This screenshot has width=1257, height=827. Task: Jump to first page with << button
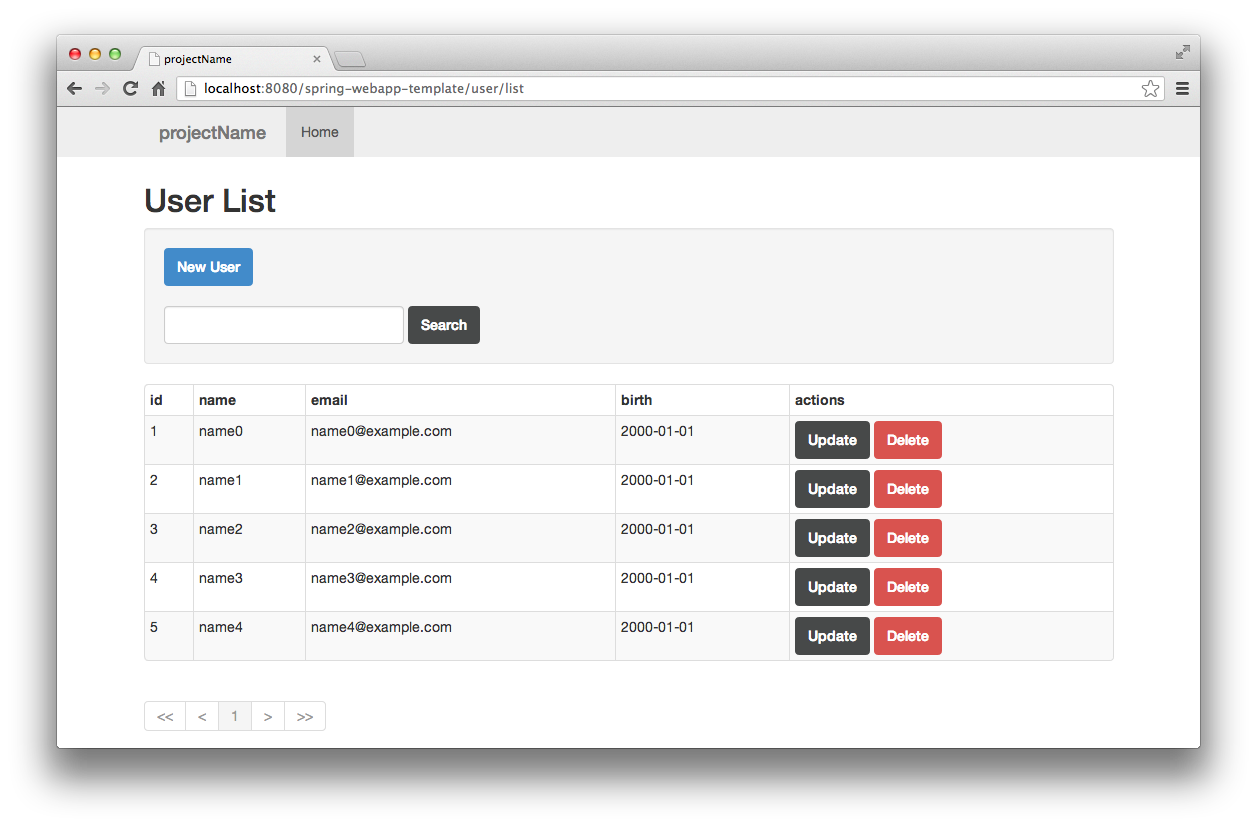click(165, 716)
